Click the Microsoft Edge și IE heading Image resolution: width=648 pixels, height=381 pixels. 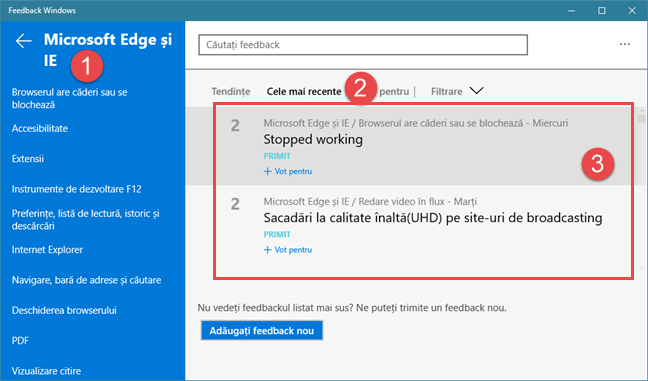[x=108, y=50]
